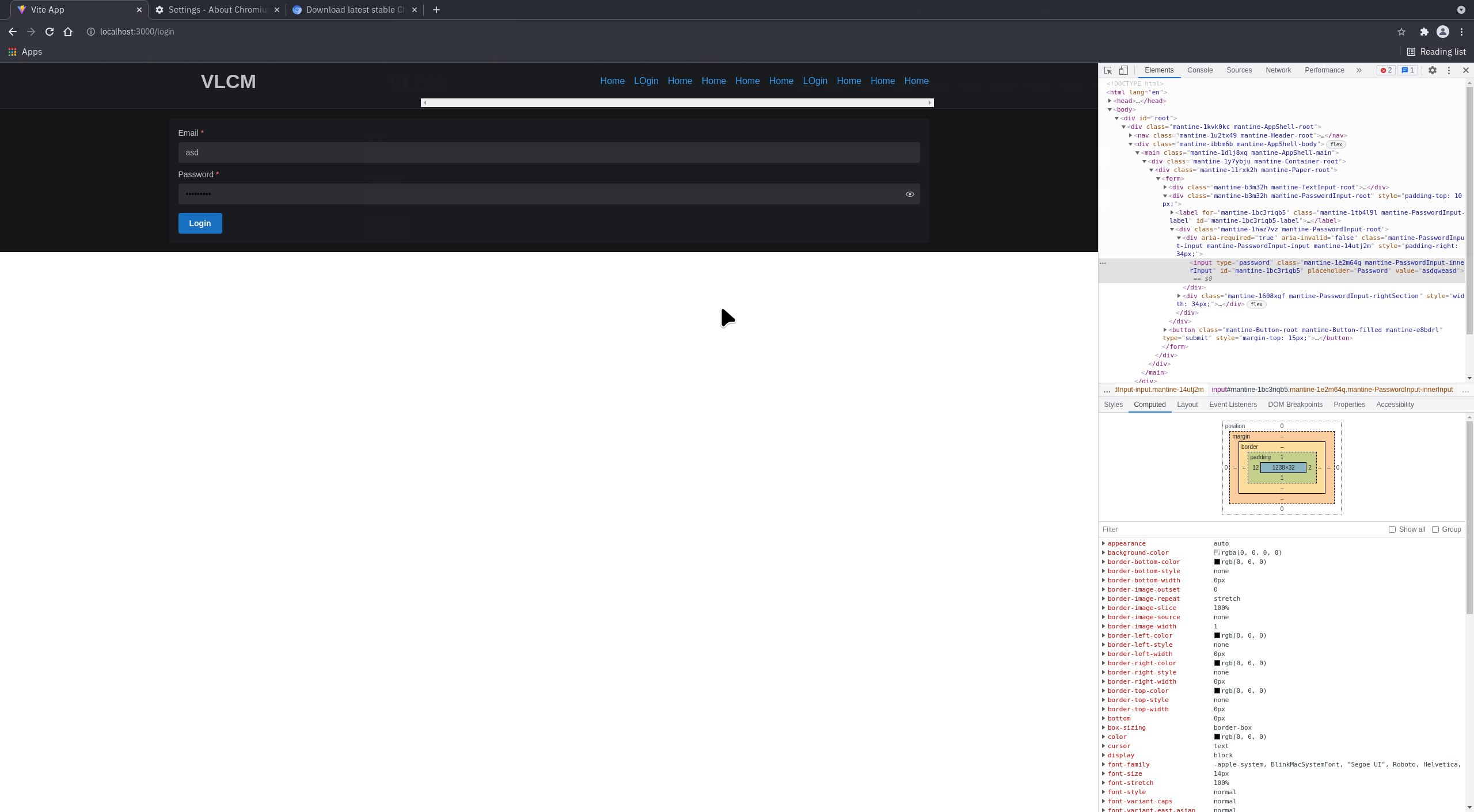Screen dimensions: 1474x812
Task: Click the first LOgin nav link
Action: tap(646, 81)
